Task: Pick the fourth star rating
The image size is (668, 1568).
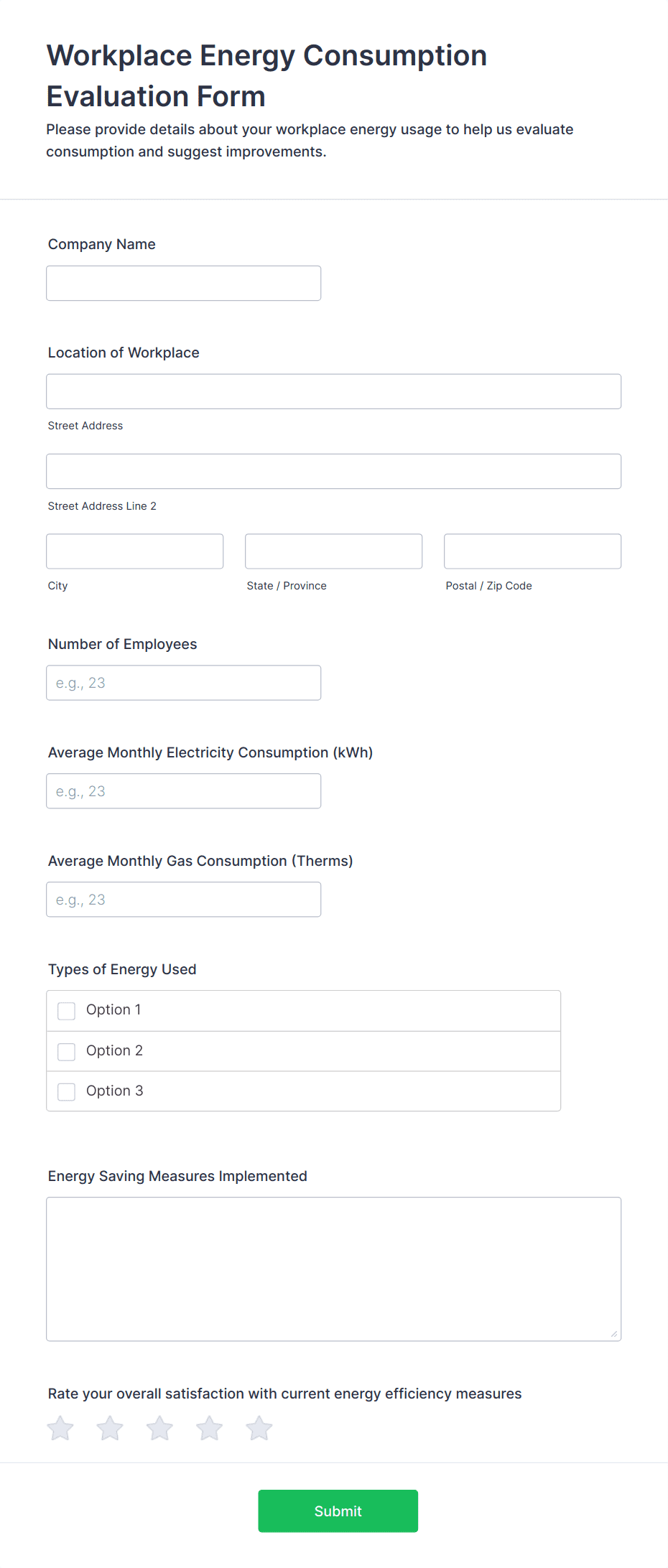Action: (210, 1428)
